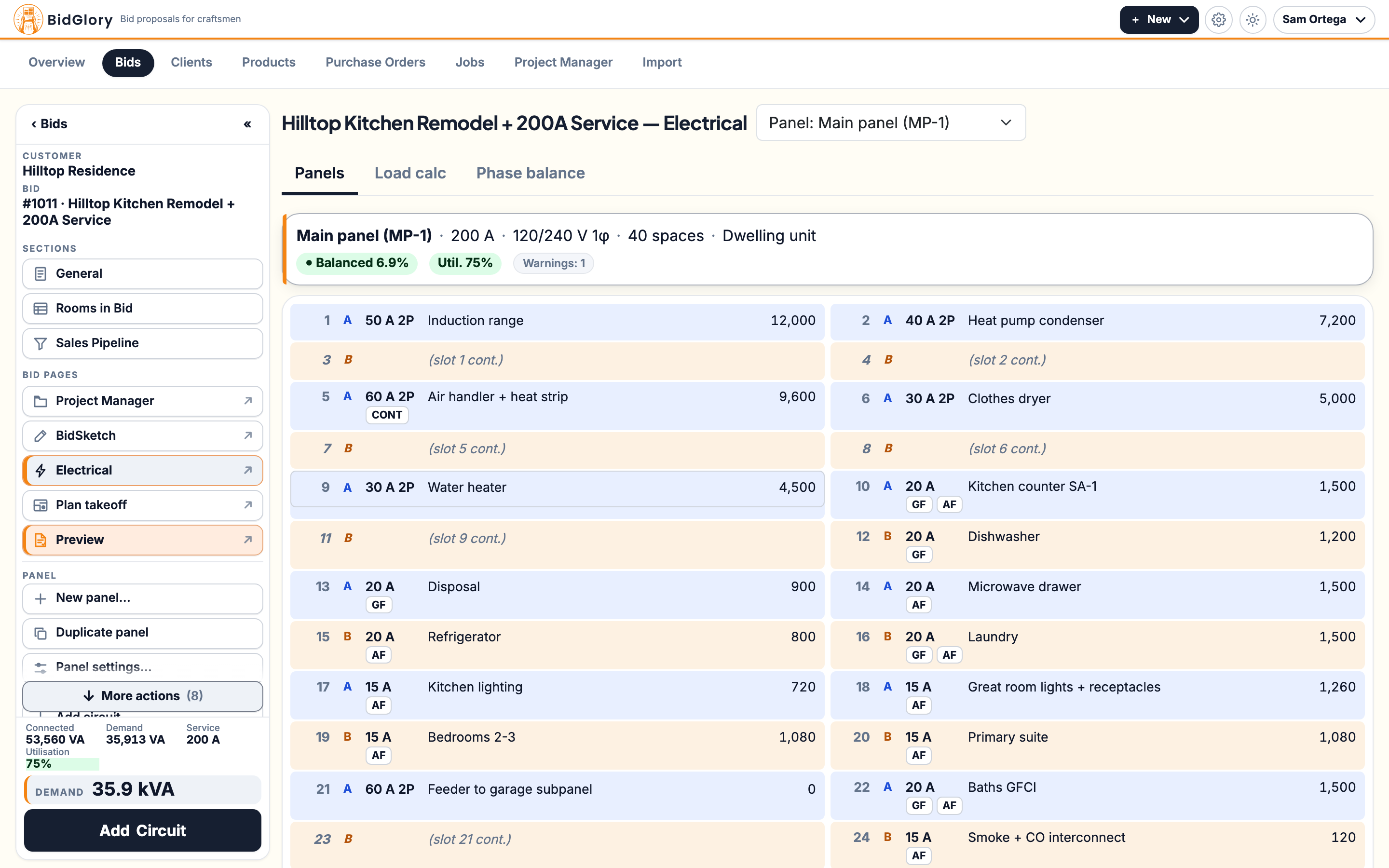
Task: Select the Panels tab
Action: click(319, 174)
